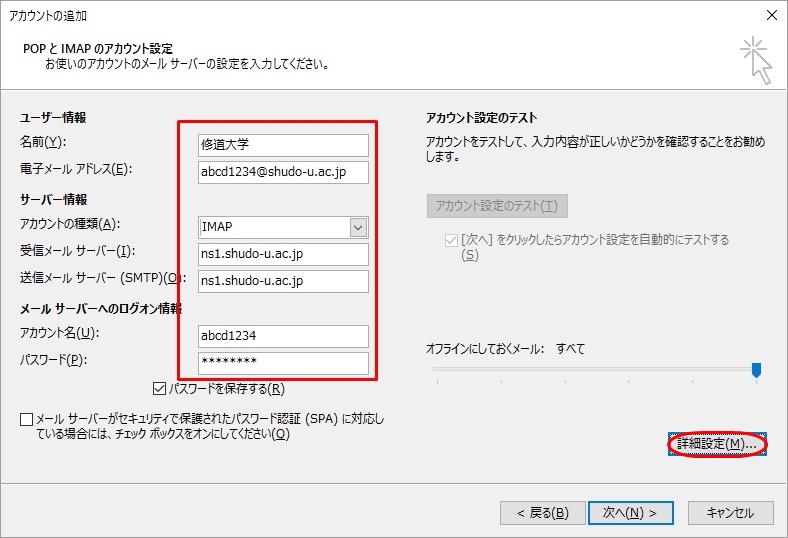Open the アカウントの種類 IMAP dropdown
This screenshot has height=538, width=788.
358,227
